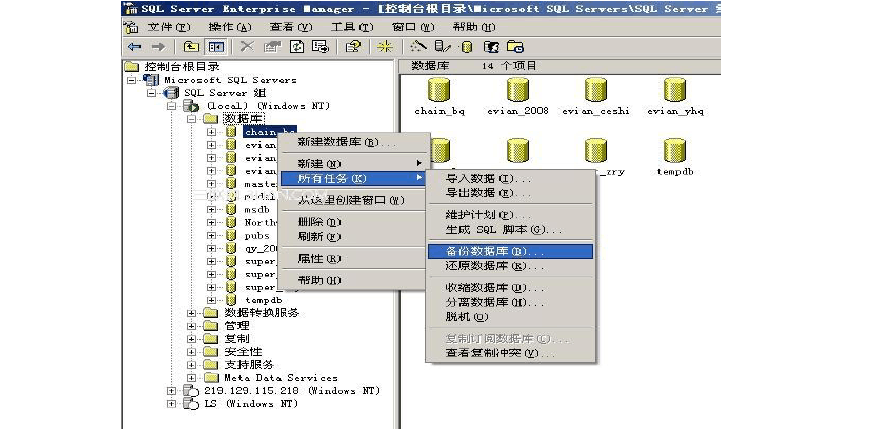Choose 删除(D) in context menu

point(353,222)
